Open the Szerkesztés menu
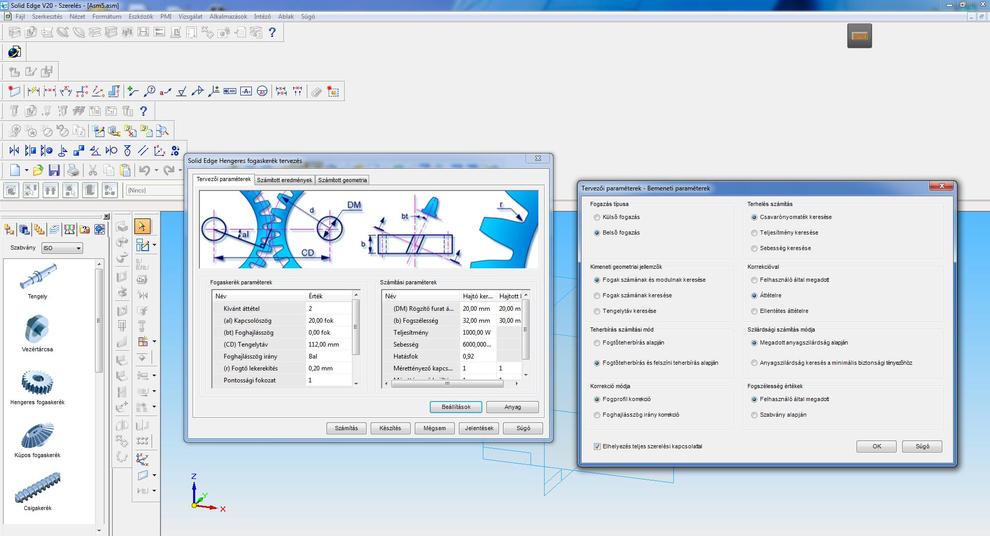The width and height of the screenshot is (990, 536). click(x=47, y=16)
